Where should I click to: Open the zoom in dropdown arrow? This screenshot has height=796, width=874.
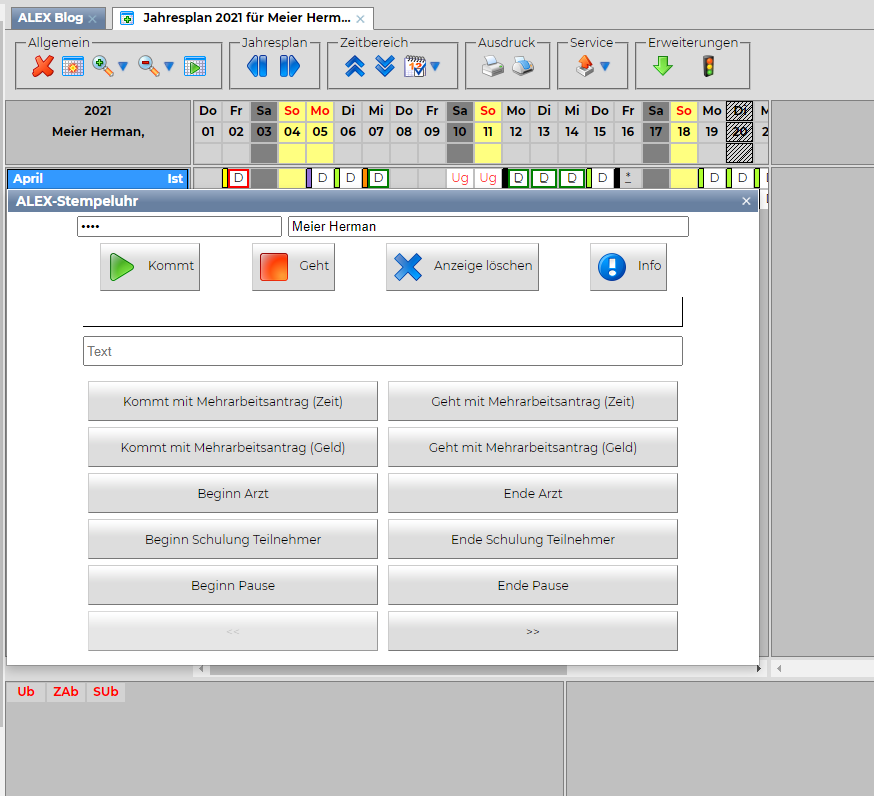(x=123, y=67)
